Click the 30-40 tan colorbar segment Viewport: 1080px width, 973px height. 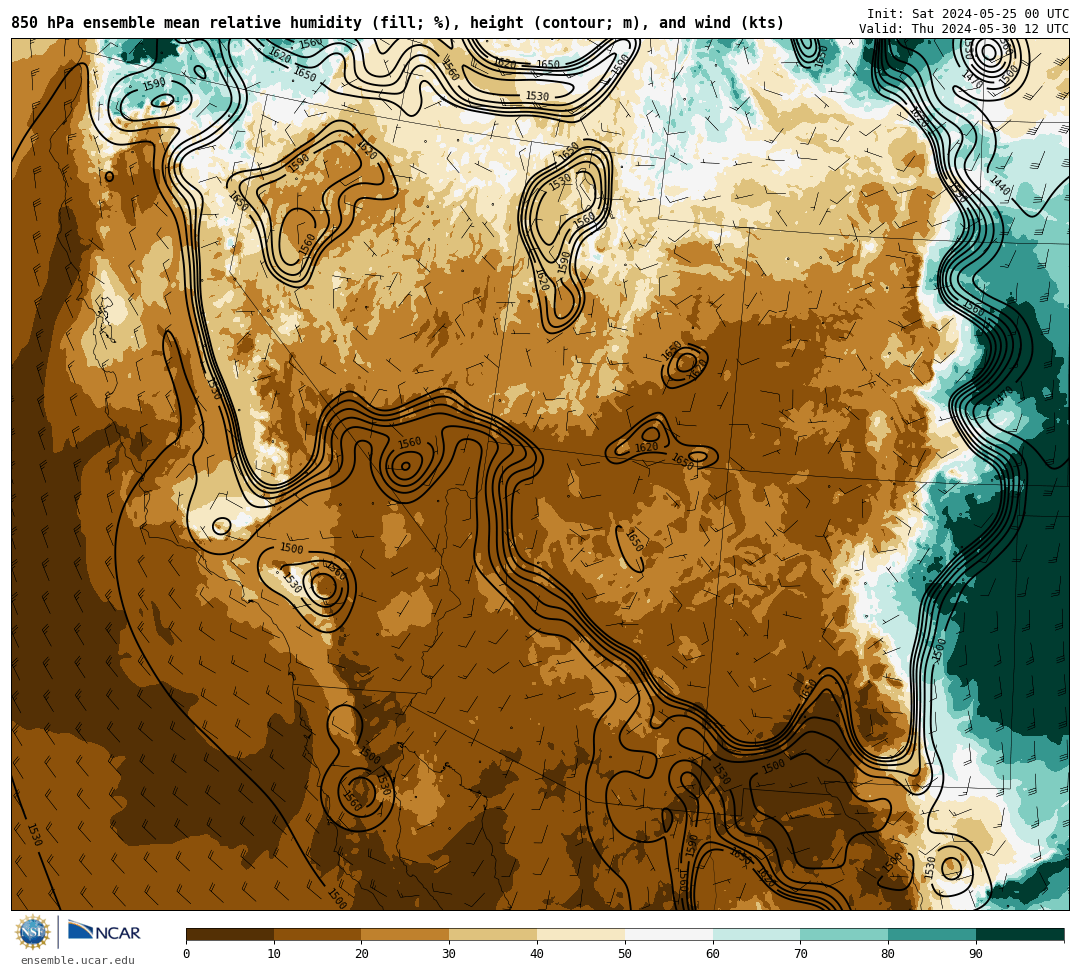coord(493,934)
